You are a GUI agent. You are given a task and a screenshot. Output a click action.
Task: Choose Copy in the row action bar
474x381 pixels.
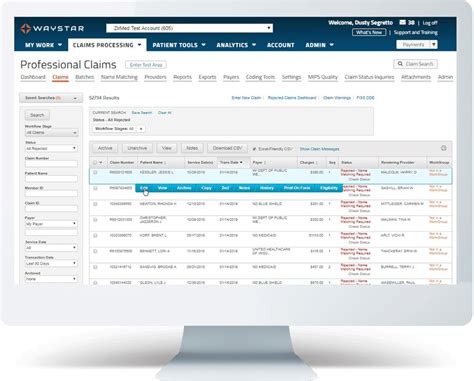point(206,188)
